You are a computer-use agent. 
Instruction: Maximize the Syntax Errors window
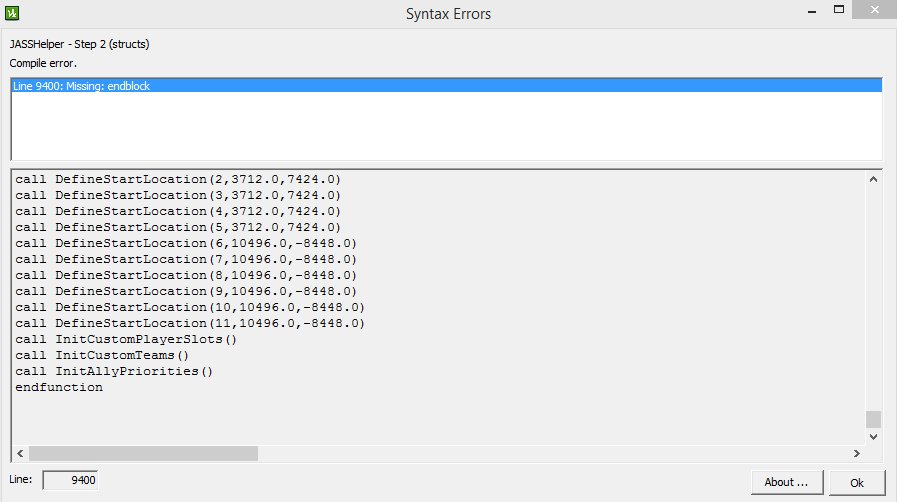click(x=842, y=13)
